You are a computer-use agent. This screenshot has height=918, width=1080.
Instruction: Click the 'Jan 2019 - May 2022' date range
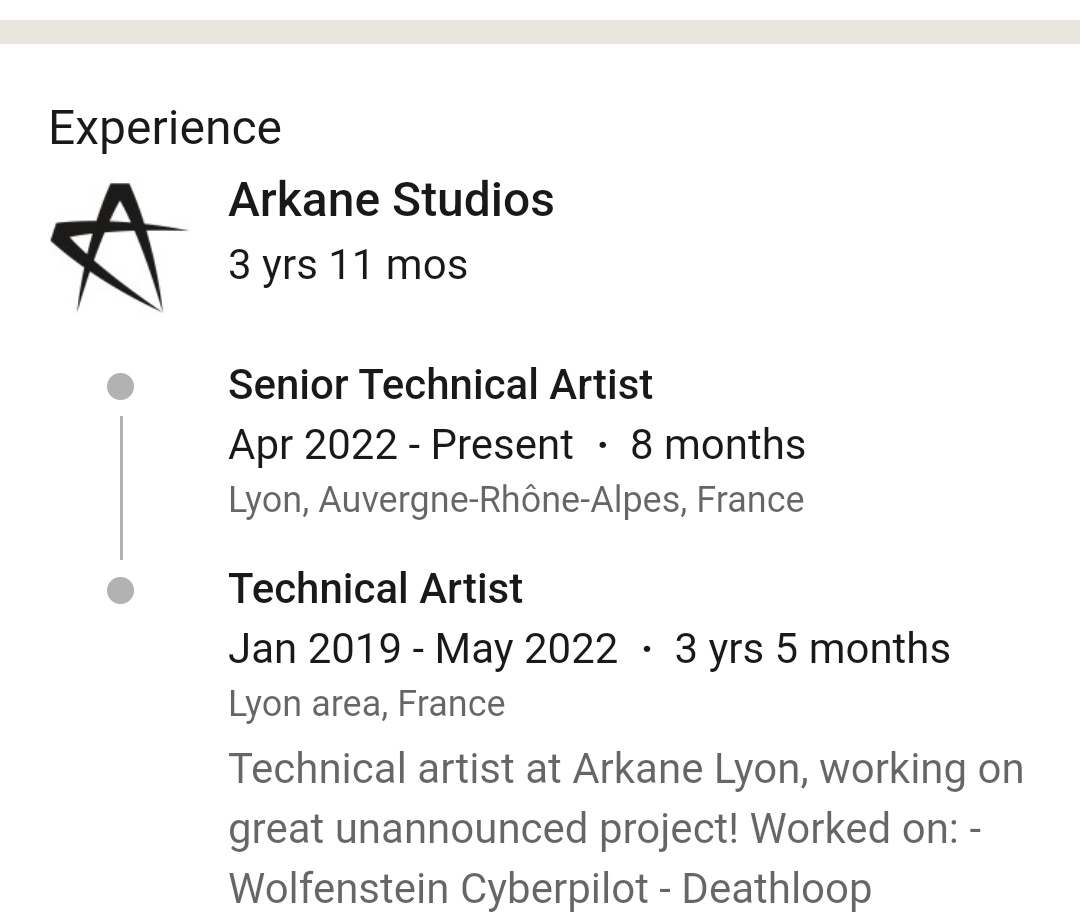pos(422,649)
